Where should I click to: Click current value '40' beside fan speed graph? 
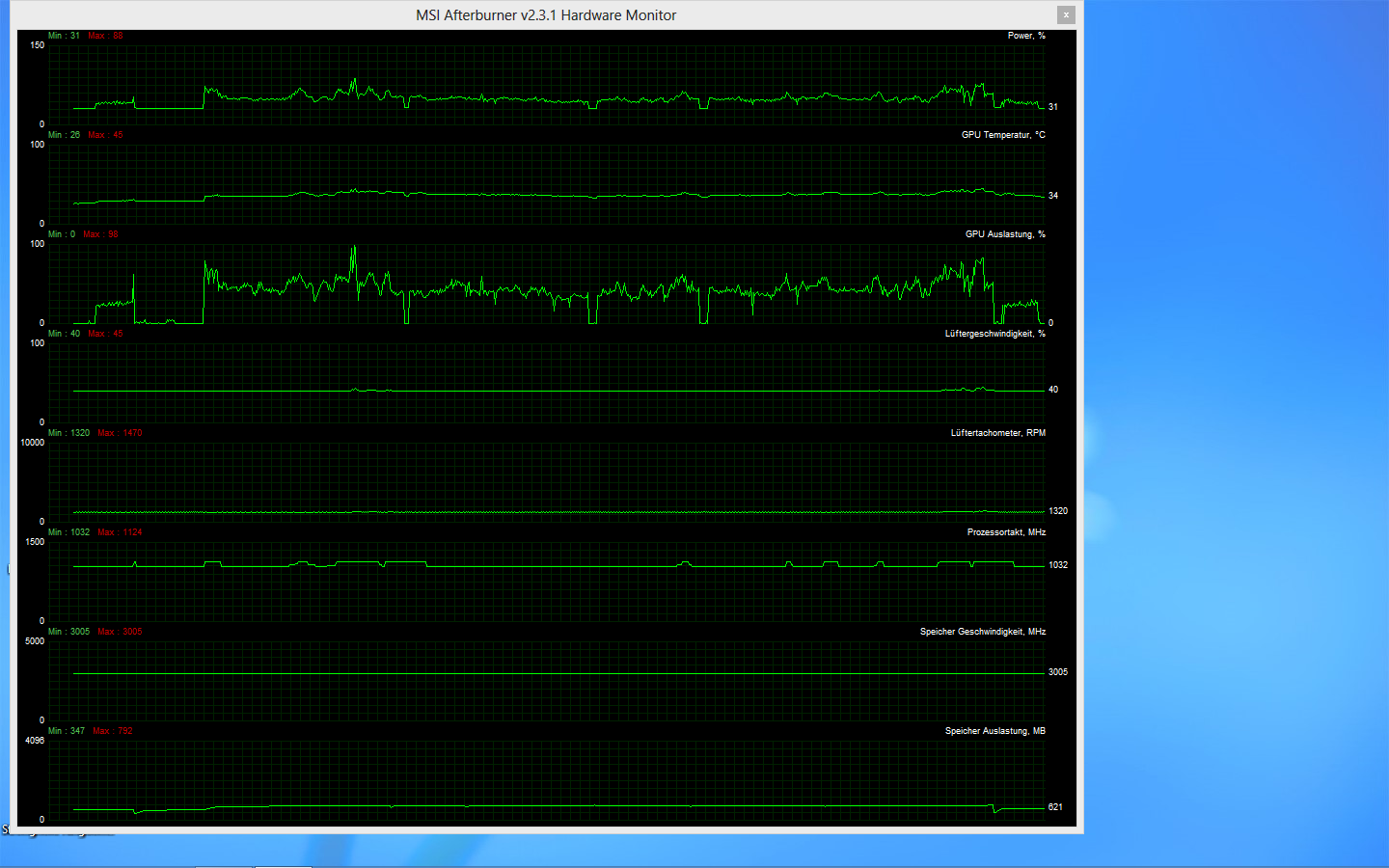(1053, 390)
